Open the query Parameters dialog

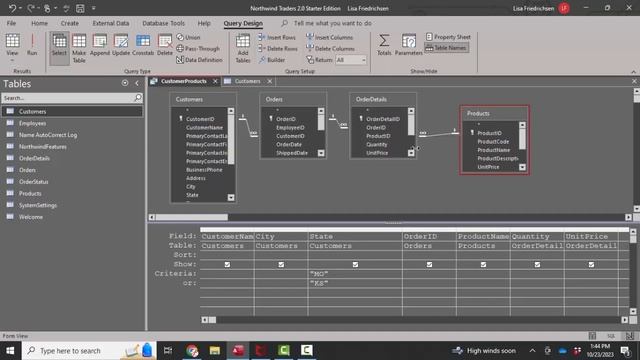[x=408, y=45]
